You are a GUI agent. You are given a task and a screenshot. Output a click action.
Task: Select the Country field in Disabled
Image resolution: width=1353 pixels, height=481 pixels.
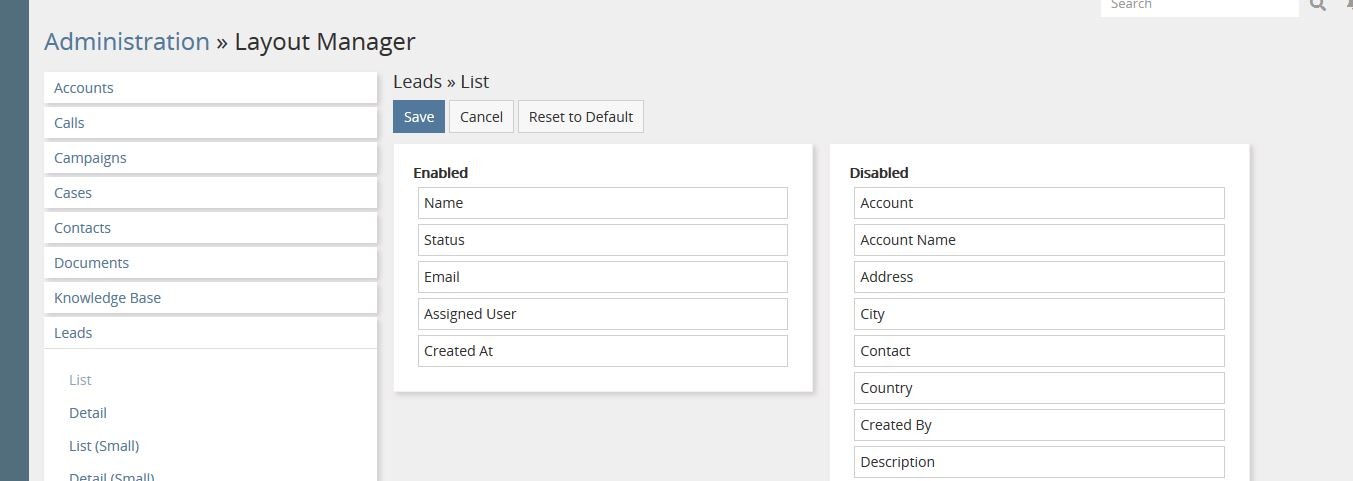click(1038, 388)
